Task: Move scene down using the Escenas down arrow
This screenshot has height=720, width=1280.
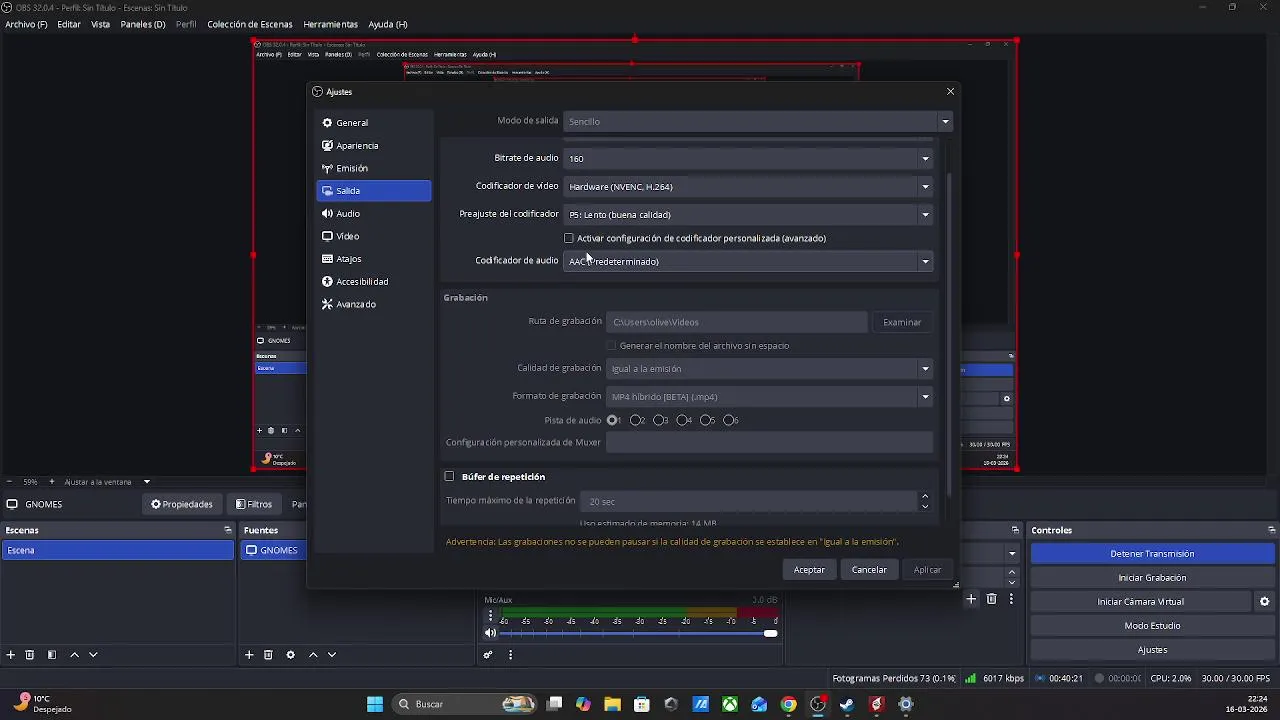Action: (93, 655)
